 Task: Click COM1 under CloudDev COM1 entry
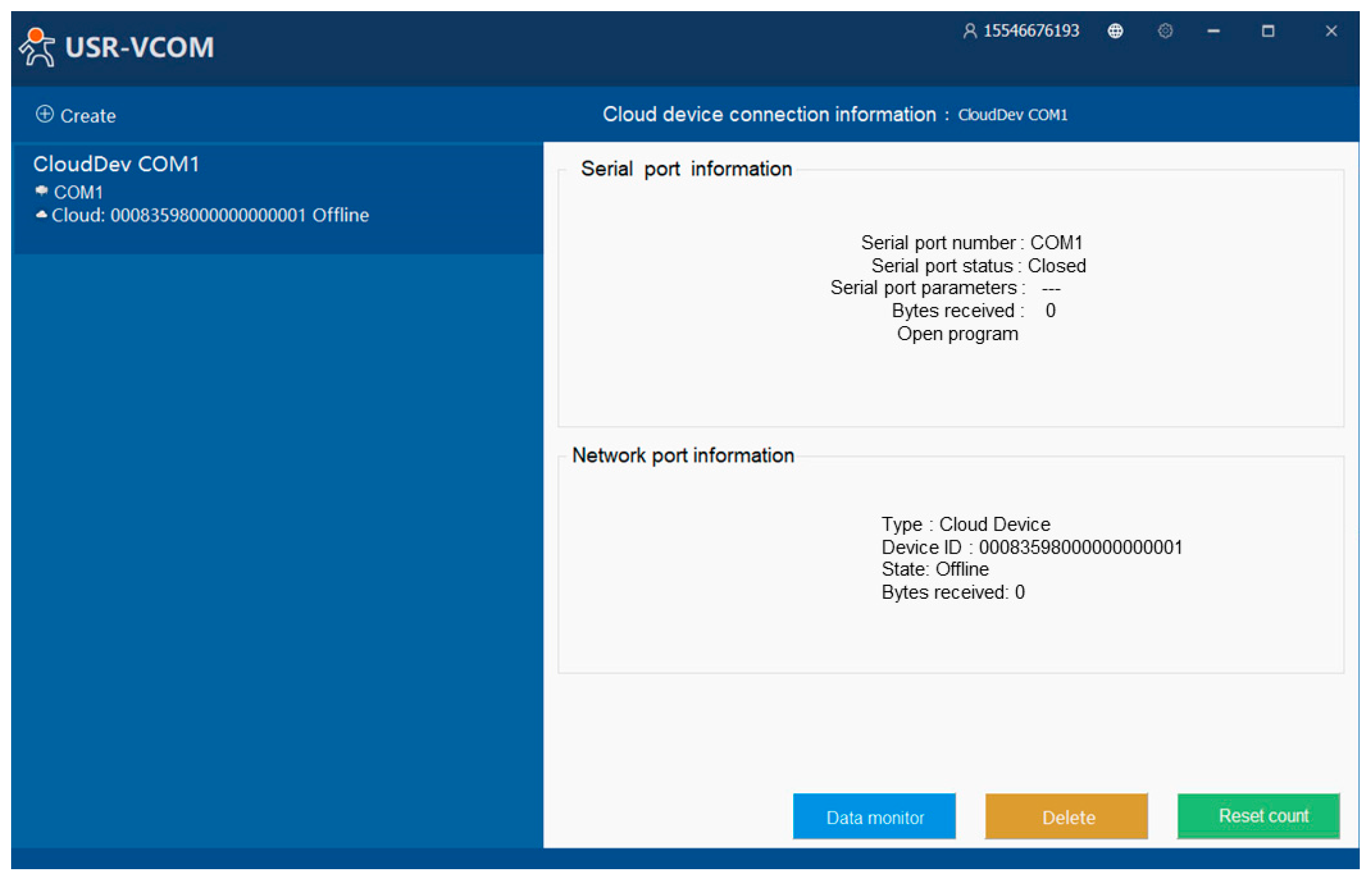(79, 192)
